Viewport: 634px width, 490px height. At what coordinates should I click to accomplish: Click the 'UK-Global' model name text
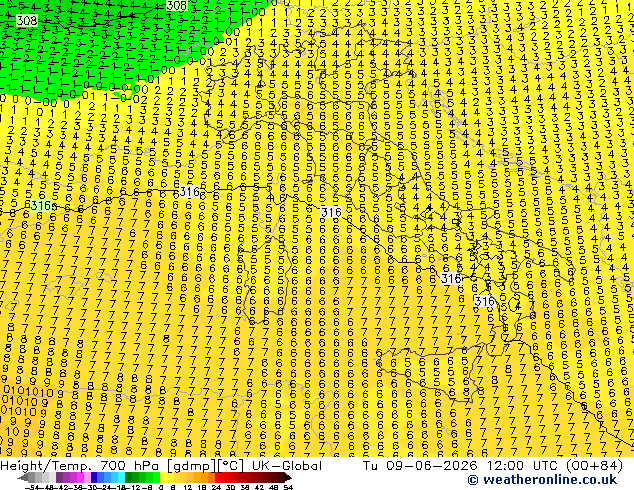pos(287,466)
